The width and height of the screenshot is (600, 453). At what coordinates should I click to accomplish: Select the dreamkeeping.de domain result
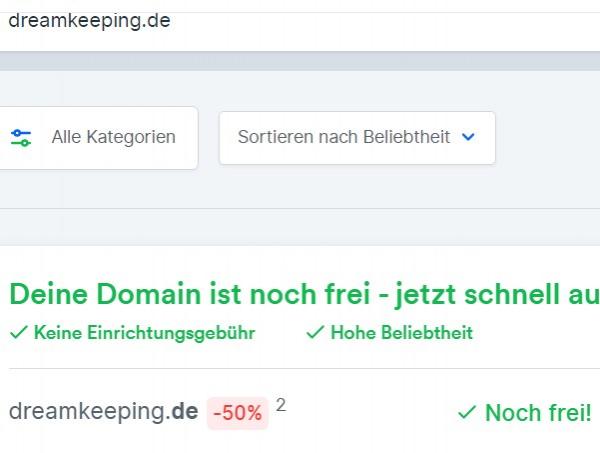[x=104, y=412]
